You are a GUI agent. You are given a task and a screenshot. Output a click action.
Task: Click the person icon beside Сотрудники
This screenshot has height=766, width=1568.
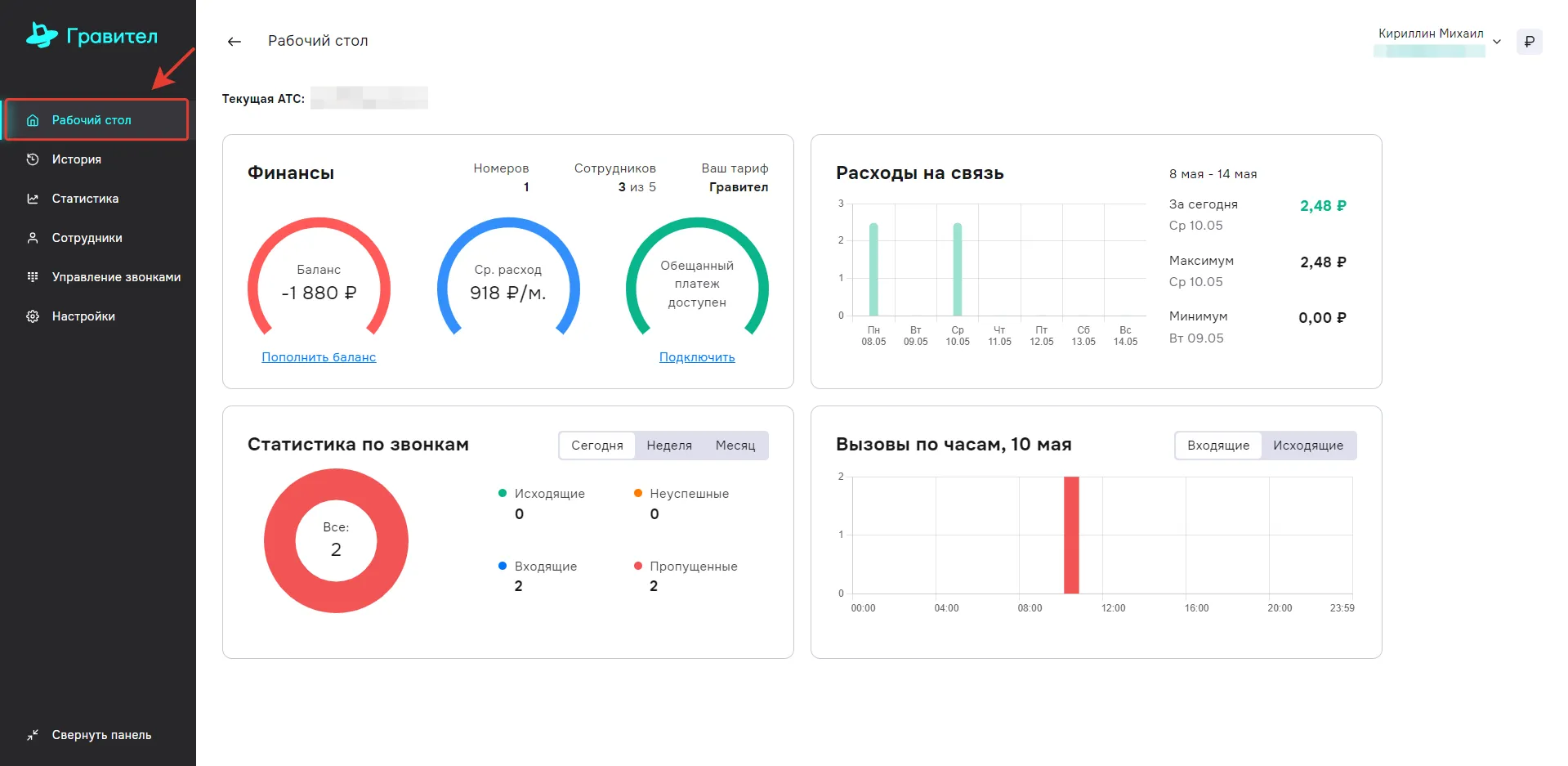click(x=33, y=238)
